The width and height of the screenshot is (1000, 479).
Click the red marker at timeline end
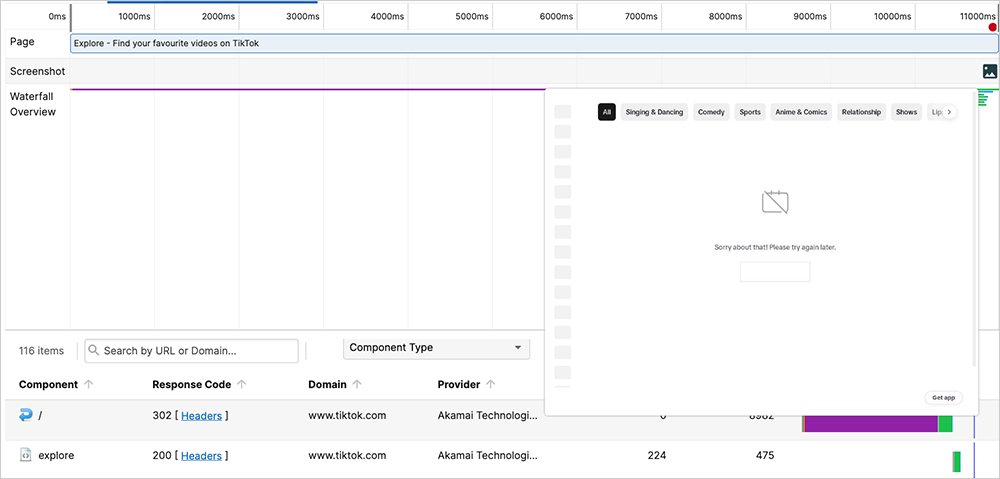pos(993,28)
